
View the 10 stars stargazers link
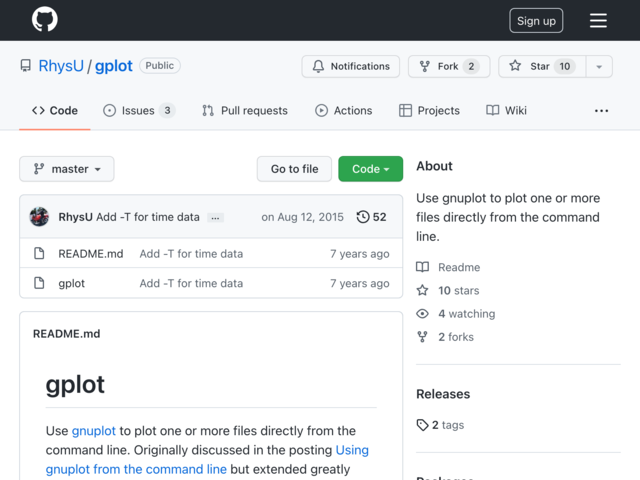click(x=448, y=291)
